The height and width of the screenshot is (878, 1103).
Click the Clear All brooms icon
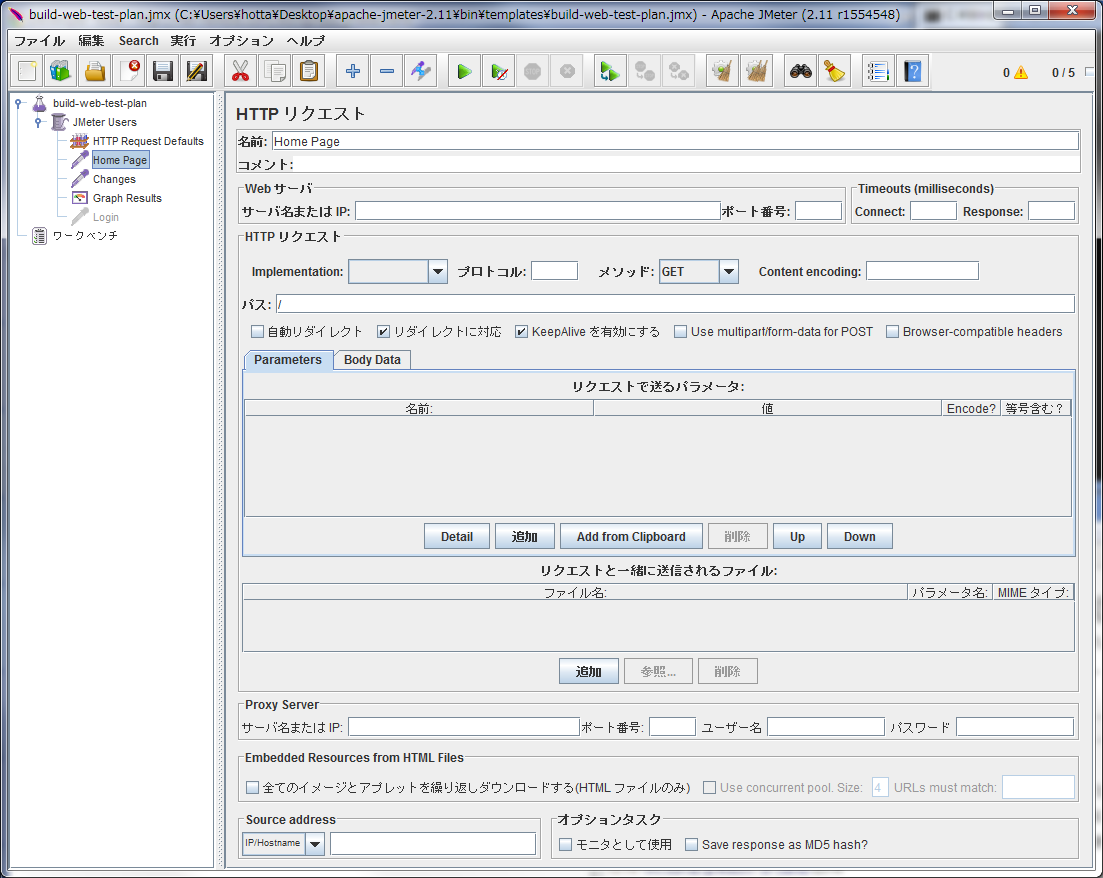point(757,71)
